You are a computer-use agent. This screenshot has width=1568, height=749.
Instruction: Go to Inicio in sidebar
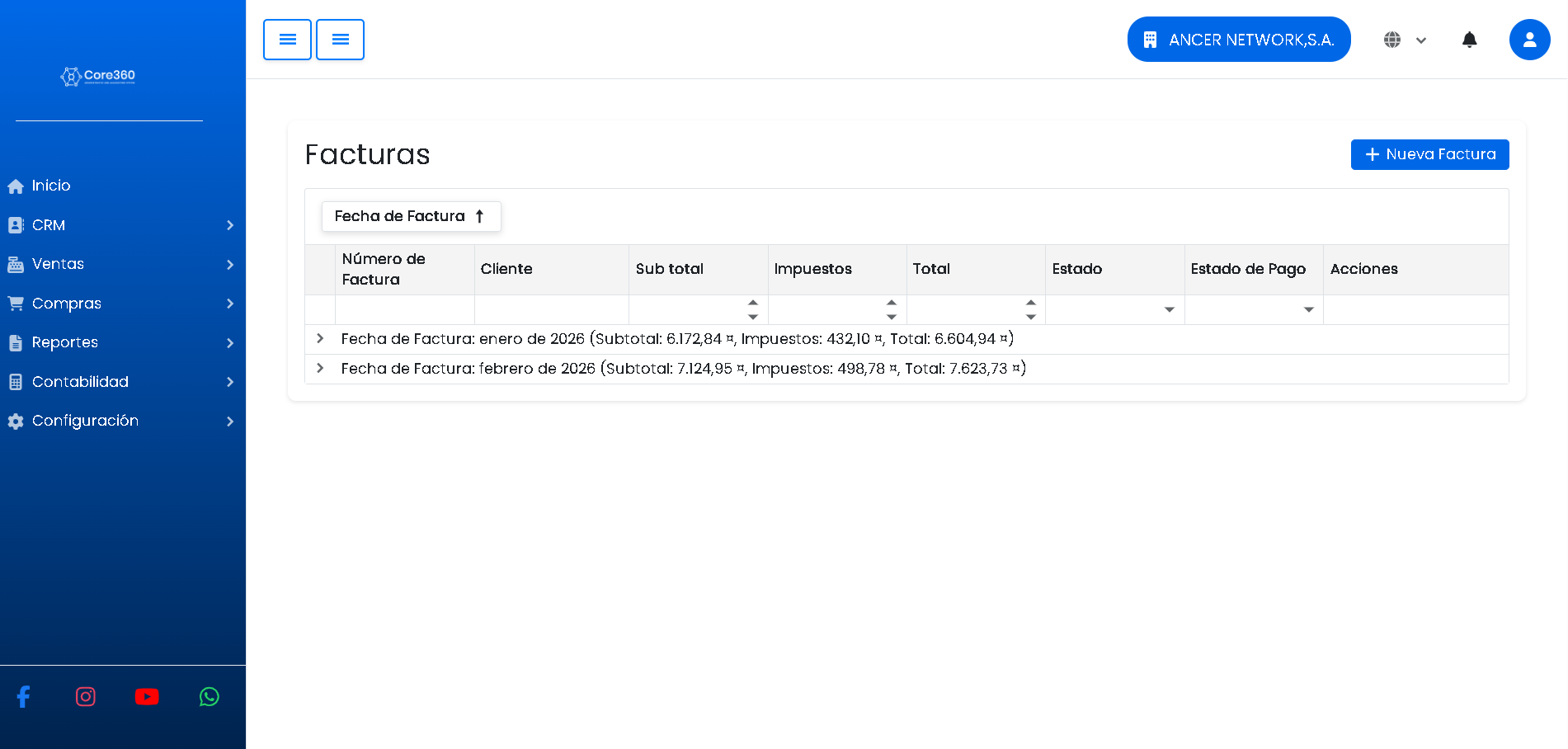point(51,186)
